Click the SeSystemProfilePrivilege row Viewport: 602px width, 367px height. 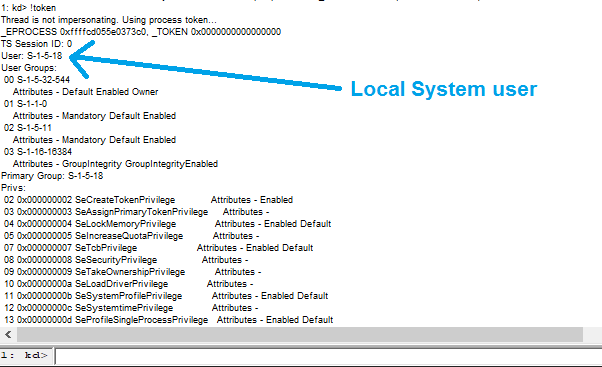[x=166, y=296]
